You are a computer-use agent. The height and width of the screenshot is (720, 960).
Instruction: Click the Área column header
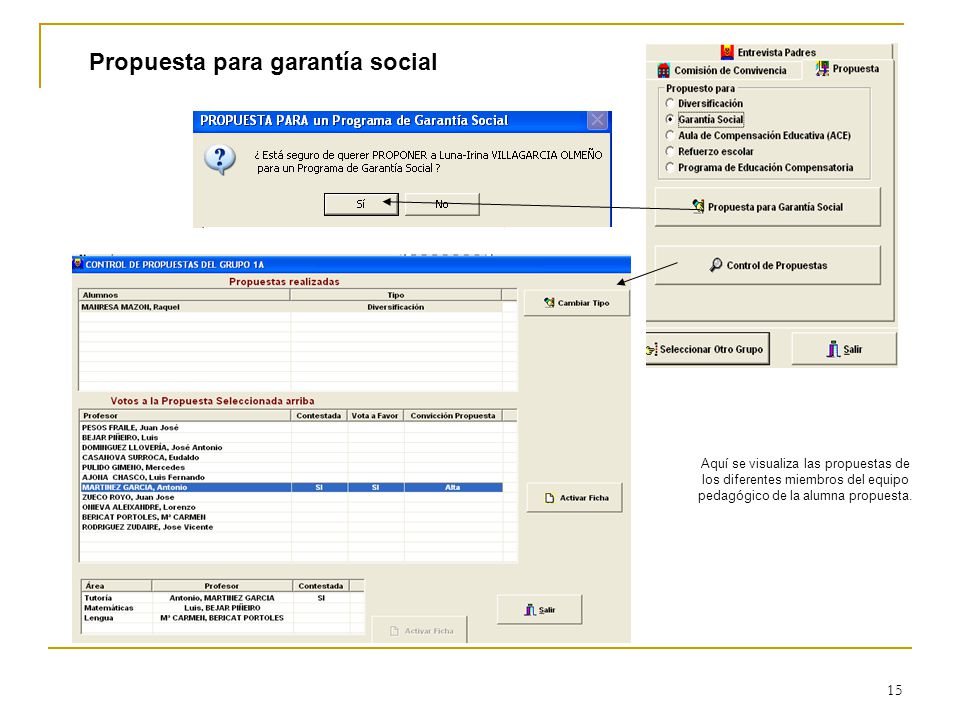coord(116,586)
